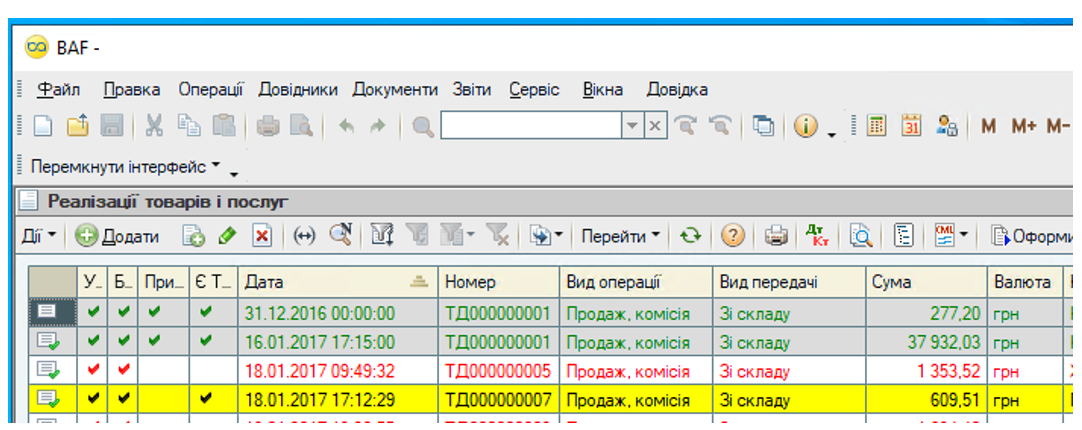Sort by the Дата column header
This screenshot has width=1082, height=430.
click(337, 282)
